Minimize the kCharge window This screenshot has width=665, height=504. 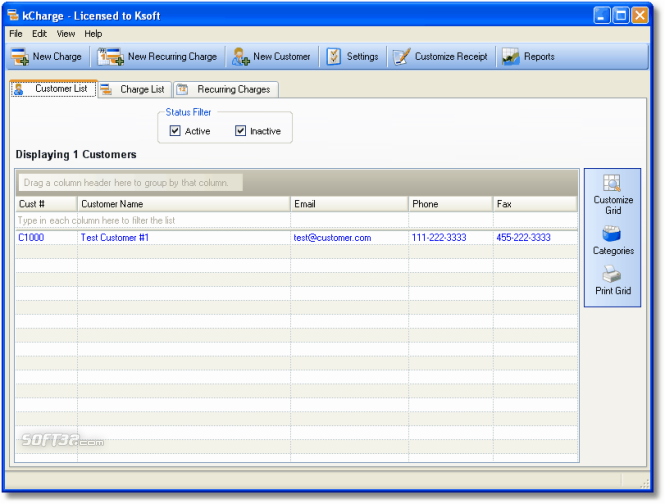pyautogui.click(x=601, y=16)
